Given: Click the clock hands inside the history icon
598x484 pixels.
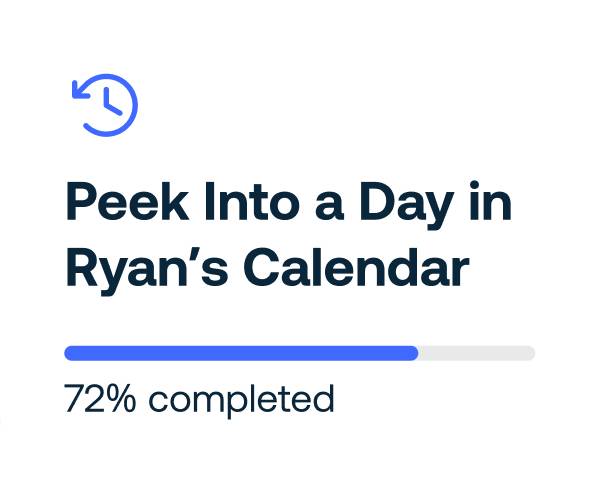Looking at the screenshot, I should 112,101.
